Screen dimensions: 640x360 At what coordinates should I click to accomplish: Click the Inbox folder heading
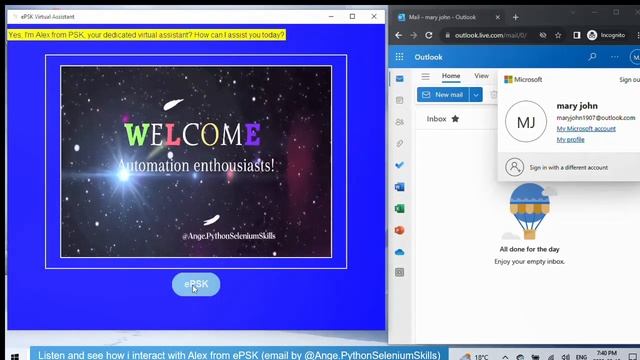click(x=436, y=119)
